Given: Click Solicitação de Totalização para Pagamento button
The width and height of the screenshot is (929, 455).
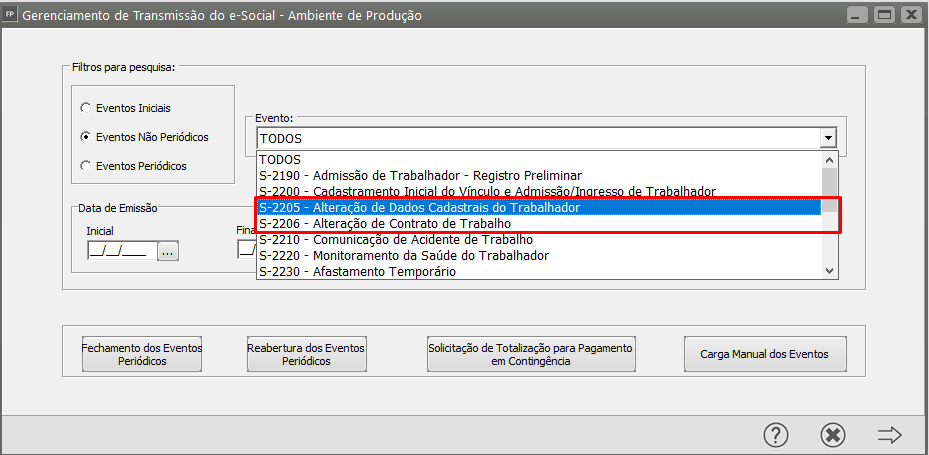Looking at the screenshot, I should pos(531,354).
